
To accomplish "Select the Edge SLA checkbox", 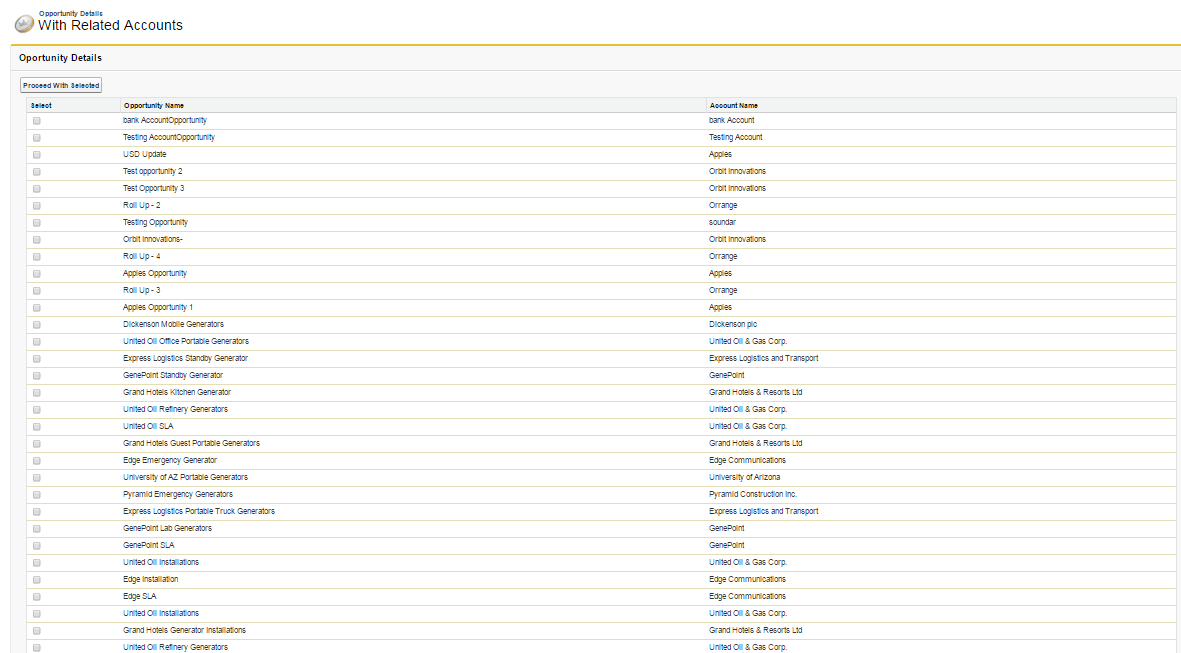I will 37,597.
